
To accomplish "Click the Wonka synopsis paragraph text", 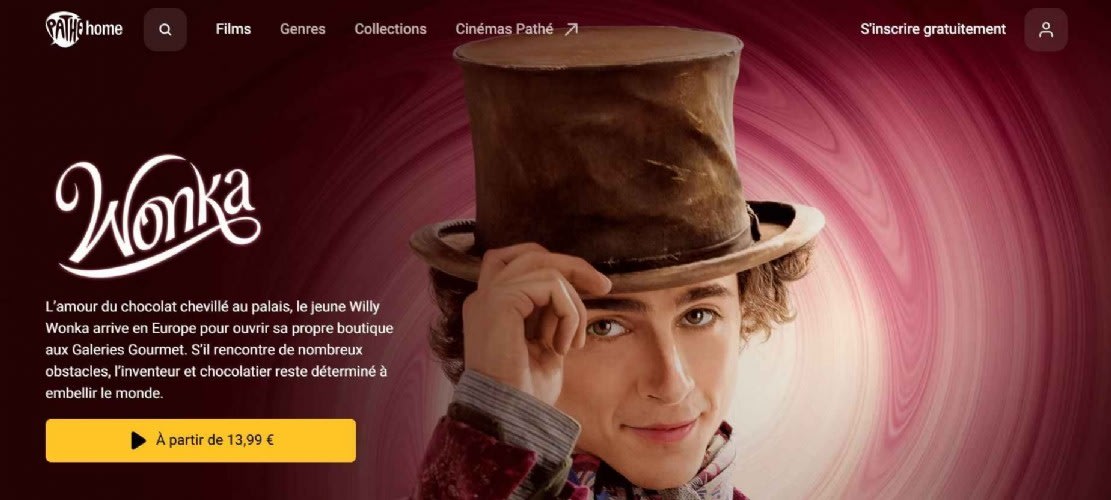I will [219, 350].
